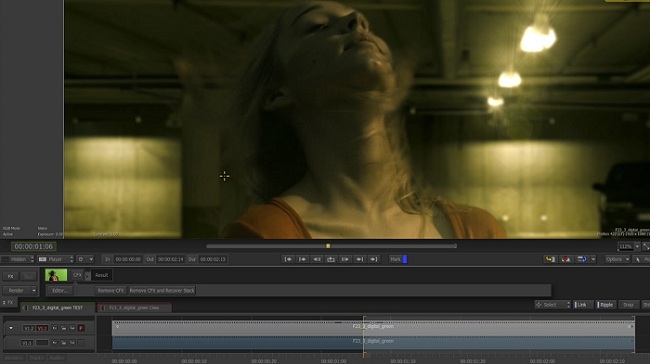This screenshot has height=364, width=650.
Task: Toggle eye visibility on the top track
Action: (55, 328)
